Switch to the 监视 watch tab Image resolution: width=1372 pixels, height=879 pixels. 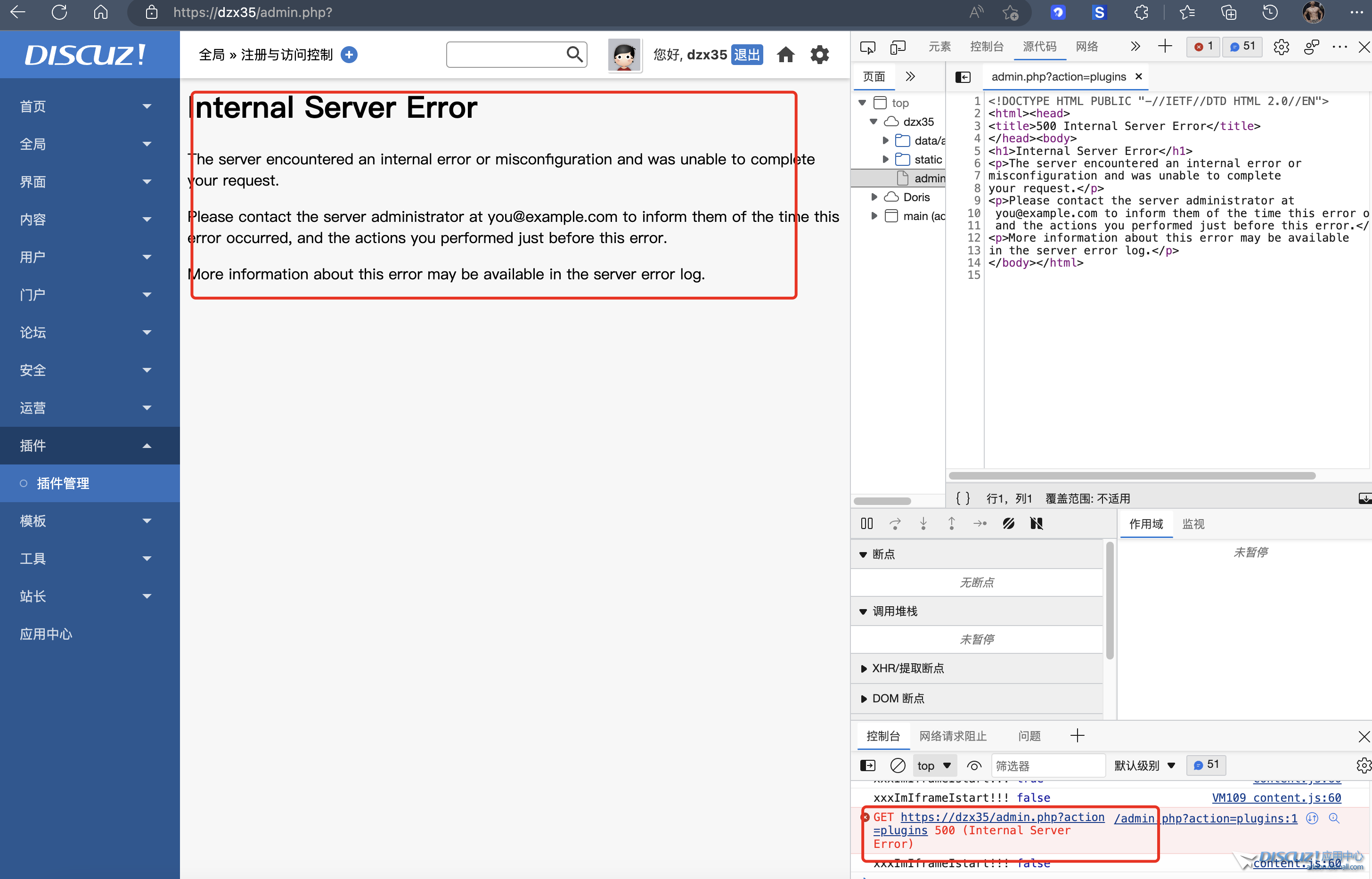(x=1193, y=524)
